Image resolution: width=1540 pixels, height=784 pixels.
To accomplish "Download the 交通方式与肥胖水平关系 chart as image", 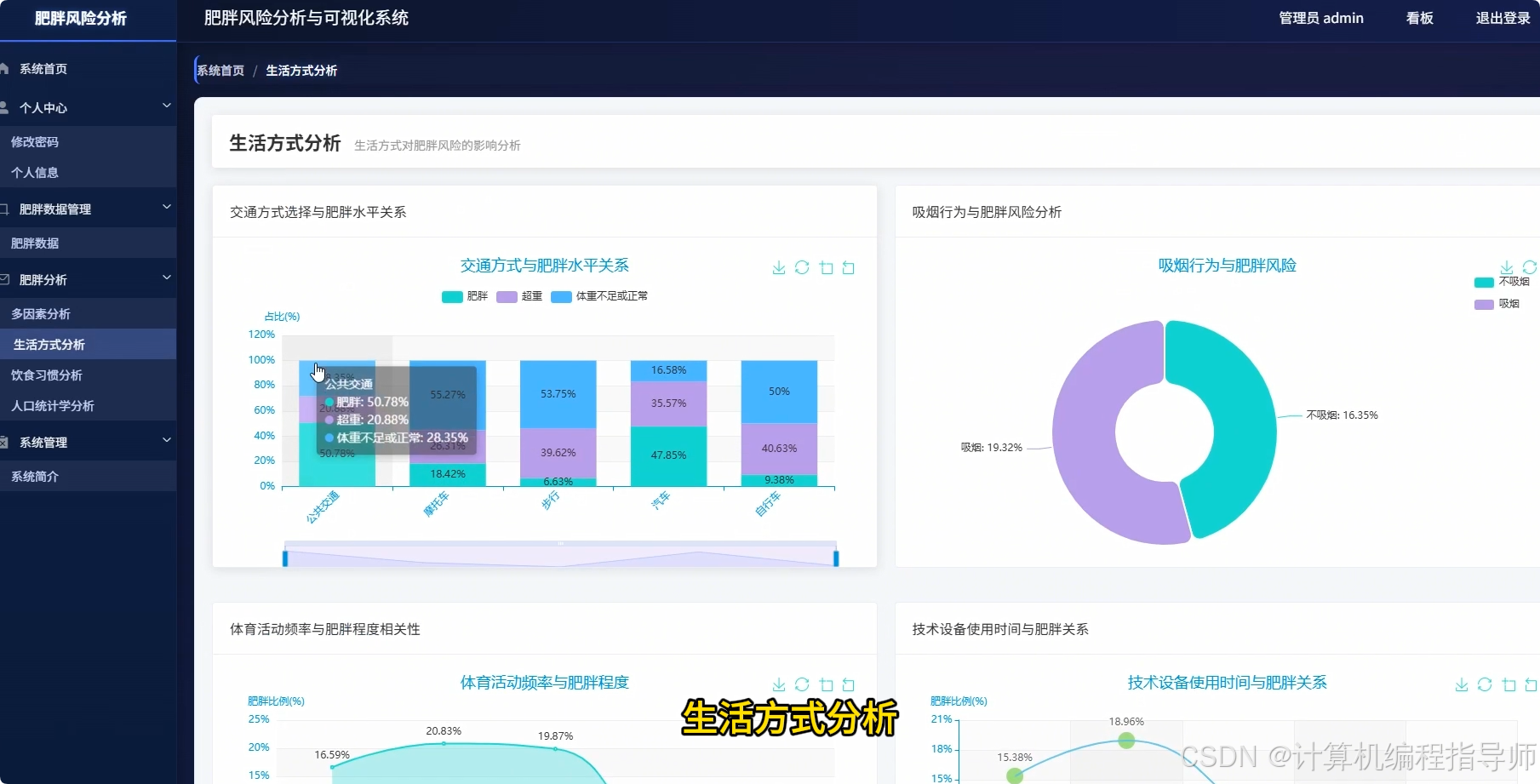I will point(778,267).
